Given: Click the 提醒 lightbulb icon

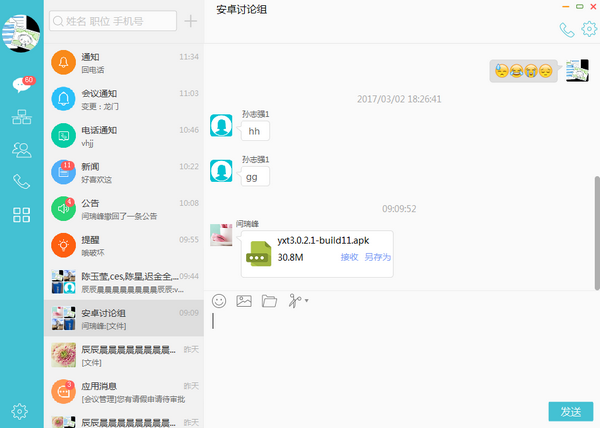Looking at the screenshot, I should click(x=64, y=245).
